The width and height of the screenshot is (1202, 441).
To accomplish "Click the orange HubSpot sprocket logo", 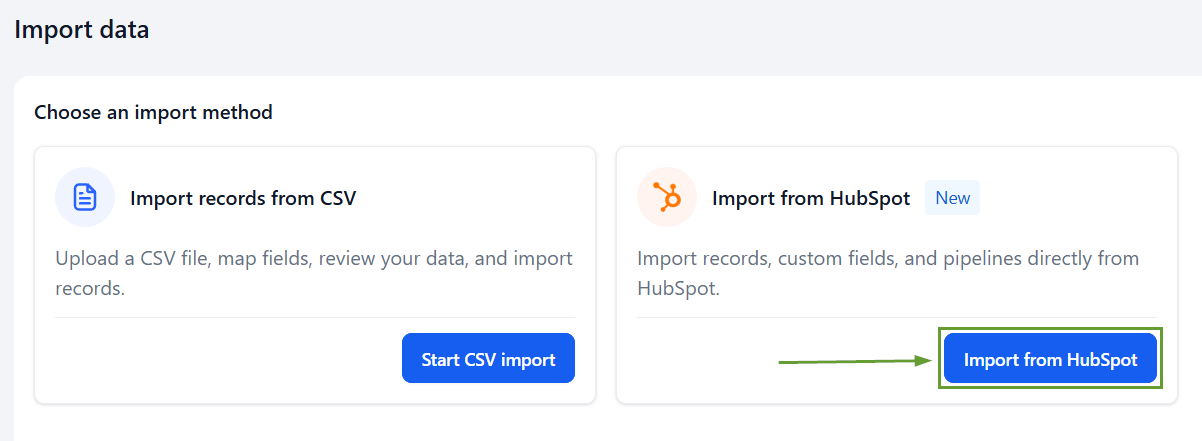I will 667,197.
